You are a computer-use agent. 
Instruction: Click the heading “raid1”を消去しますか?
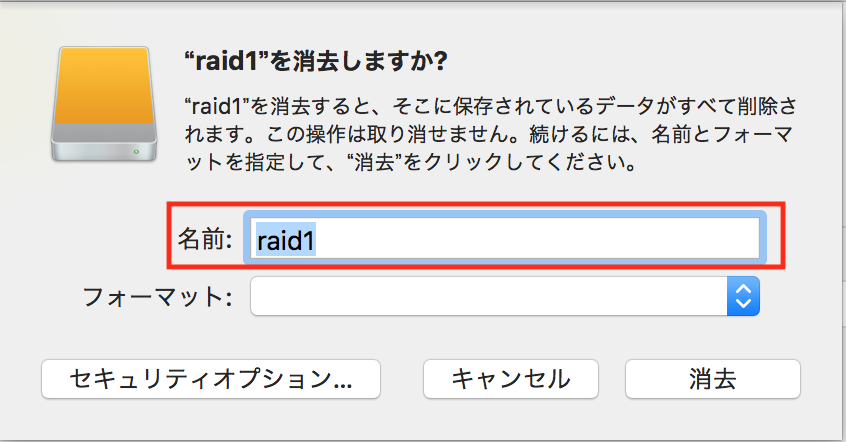point(316,61)
